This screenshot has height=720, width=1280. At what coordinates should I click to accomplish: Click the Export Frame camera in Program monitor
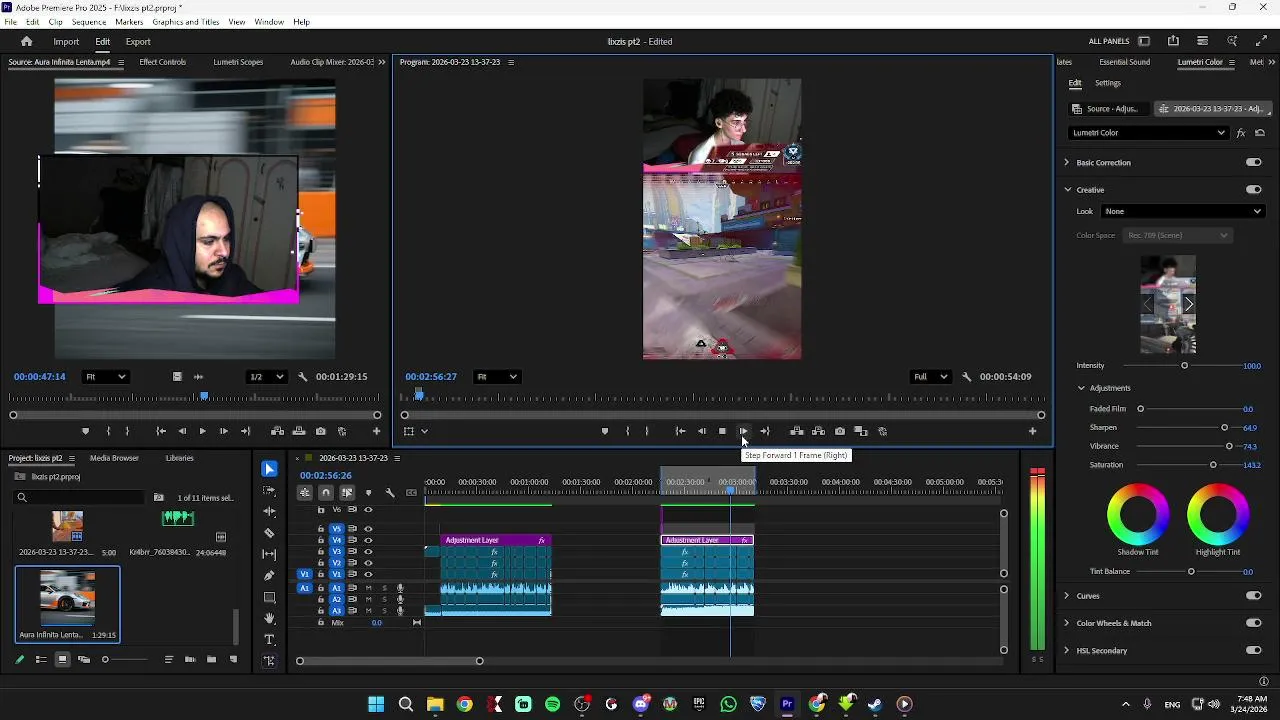[x=839, y=431]
